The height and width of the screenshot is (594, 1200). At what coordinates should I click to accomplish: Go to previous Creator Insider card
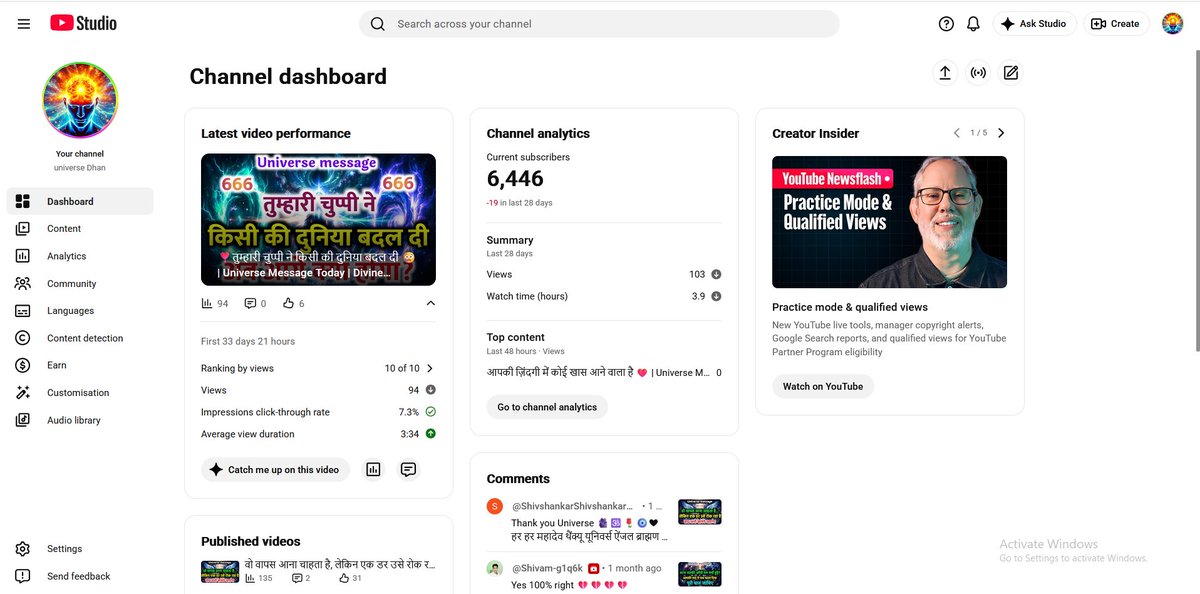956,133
